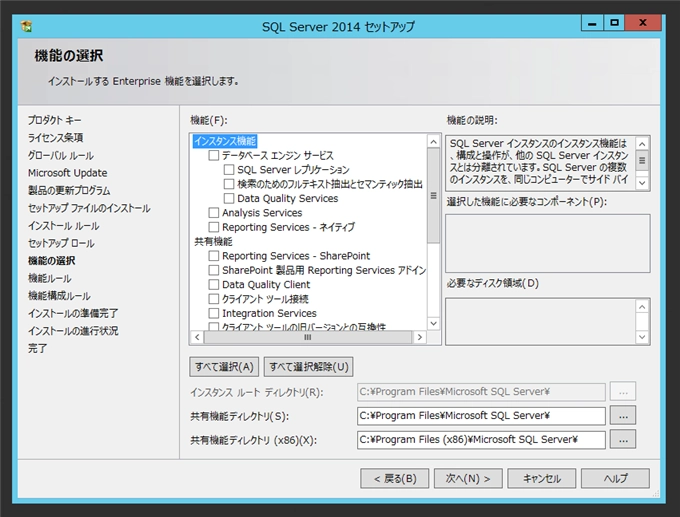
Task: Click feature list vertical scrollbar thumb
Action: point(433,196)
